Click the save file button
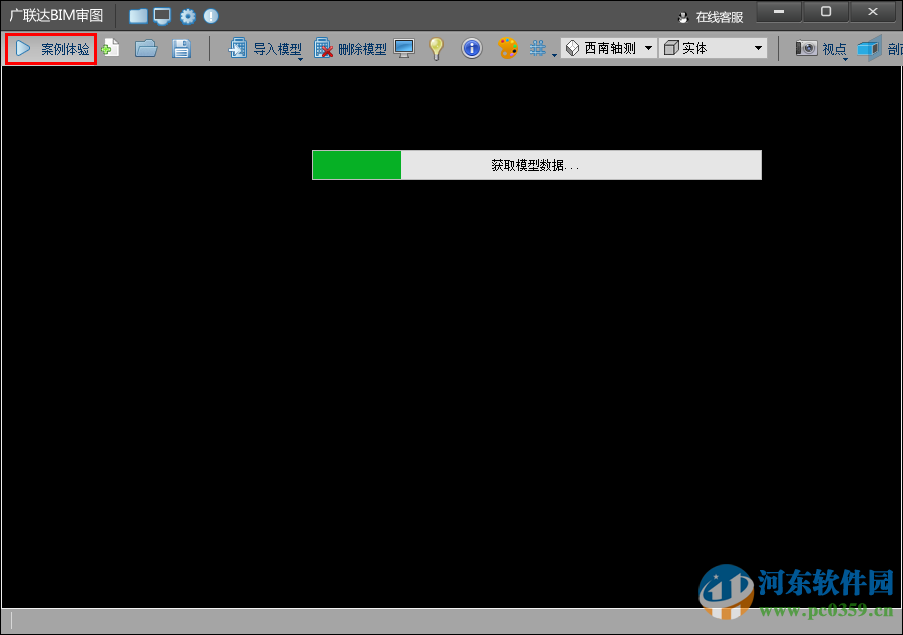Image resolution: width=903 pixels, height=635 pixels. click(181, 47)
